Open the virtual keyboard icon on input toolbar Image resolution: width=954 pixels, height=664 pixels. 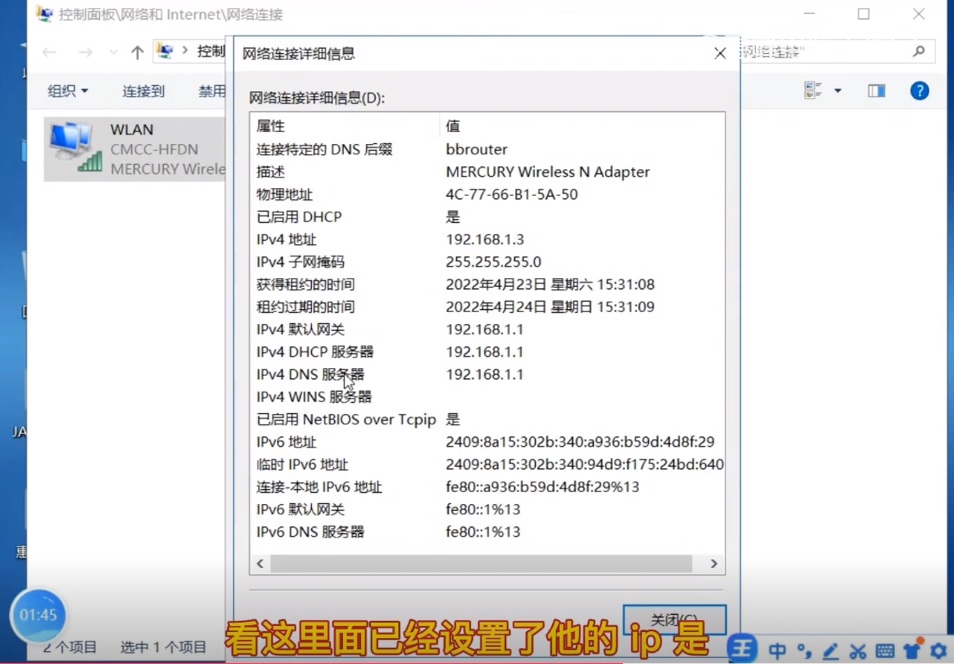pyautogui.click(x=884, y=650)
